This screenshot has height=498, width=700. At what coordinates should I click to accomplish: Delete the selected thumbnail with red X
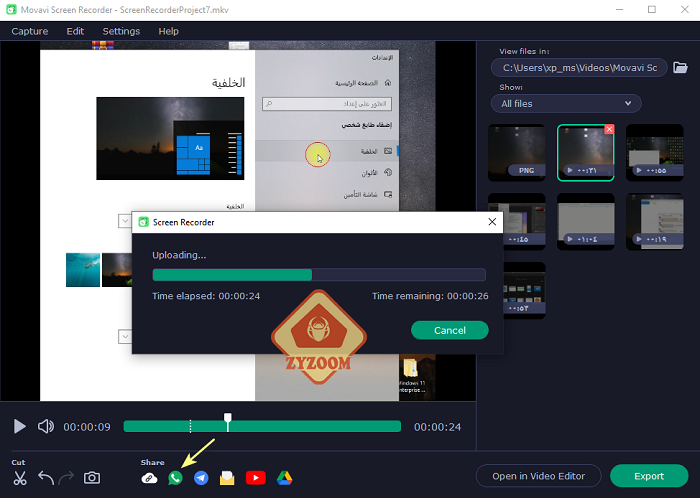pyautogui.click(x=609, y=129)
